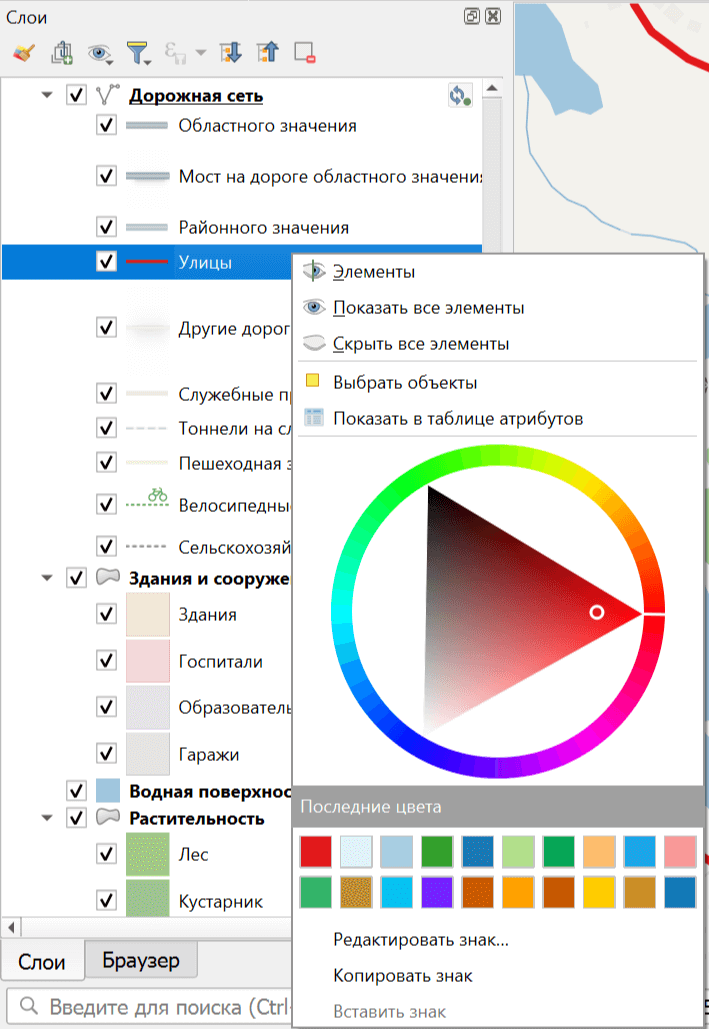This screenshot has width=709, height=1029.
Task: Choose Редактировать знак...
Action: point(497,940)
